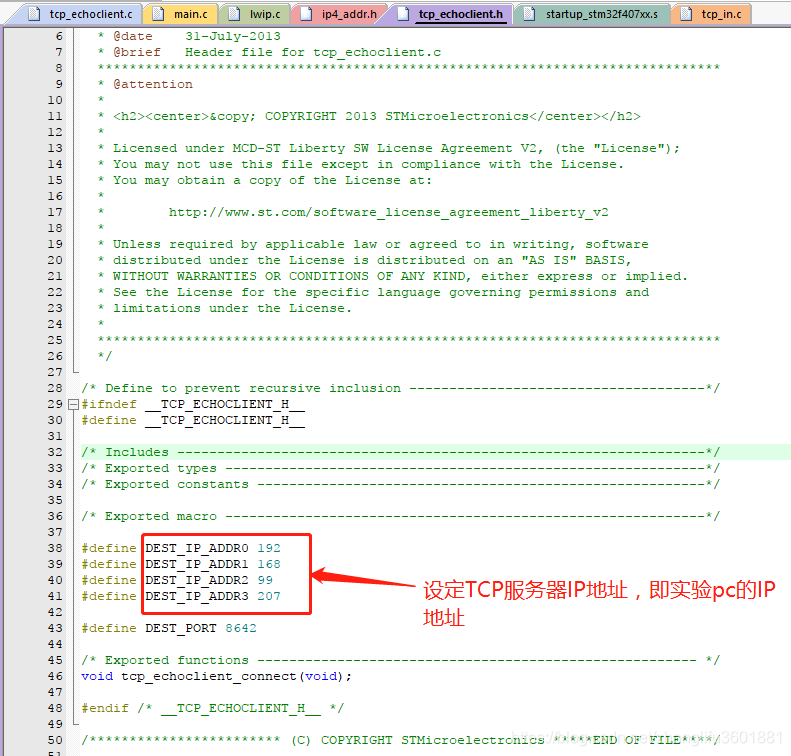Viewport: 791px width, 756px height.
Task: Collapse the #ifndef fold at line 29
Action: pyautogui.click(x=73, y=404)
